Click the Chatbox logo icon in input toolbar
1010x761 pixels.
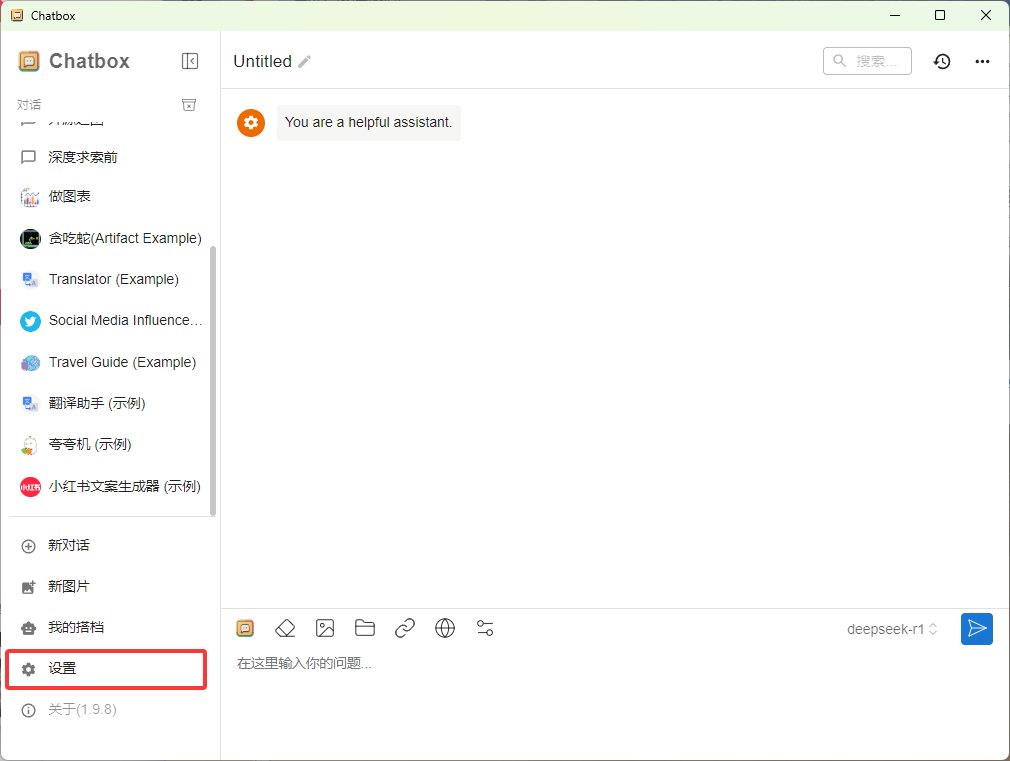tap(245, 628)
